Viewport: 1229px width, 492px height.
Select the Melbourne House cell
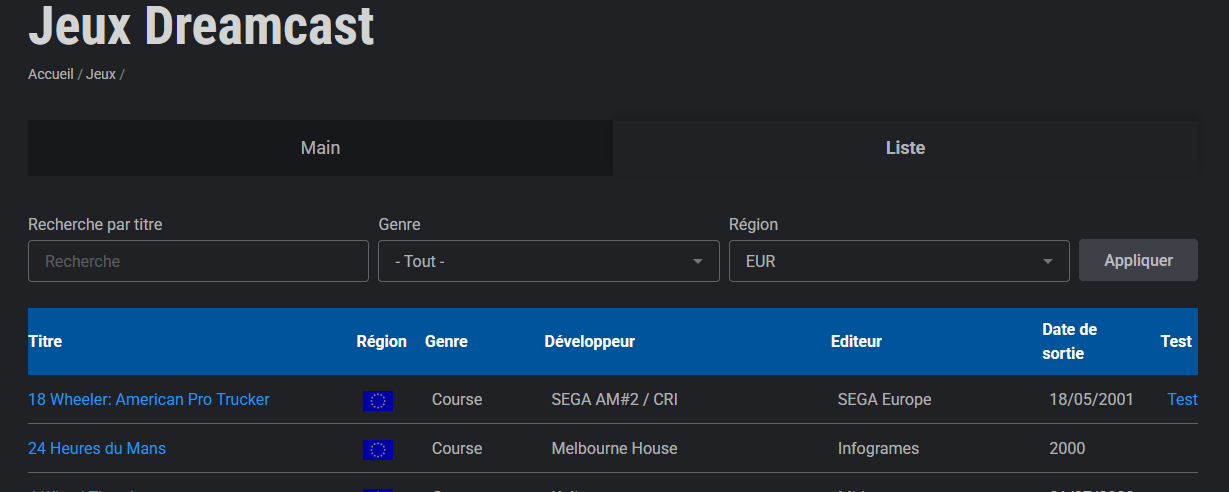[614, 448]
